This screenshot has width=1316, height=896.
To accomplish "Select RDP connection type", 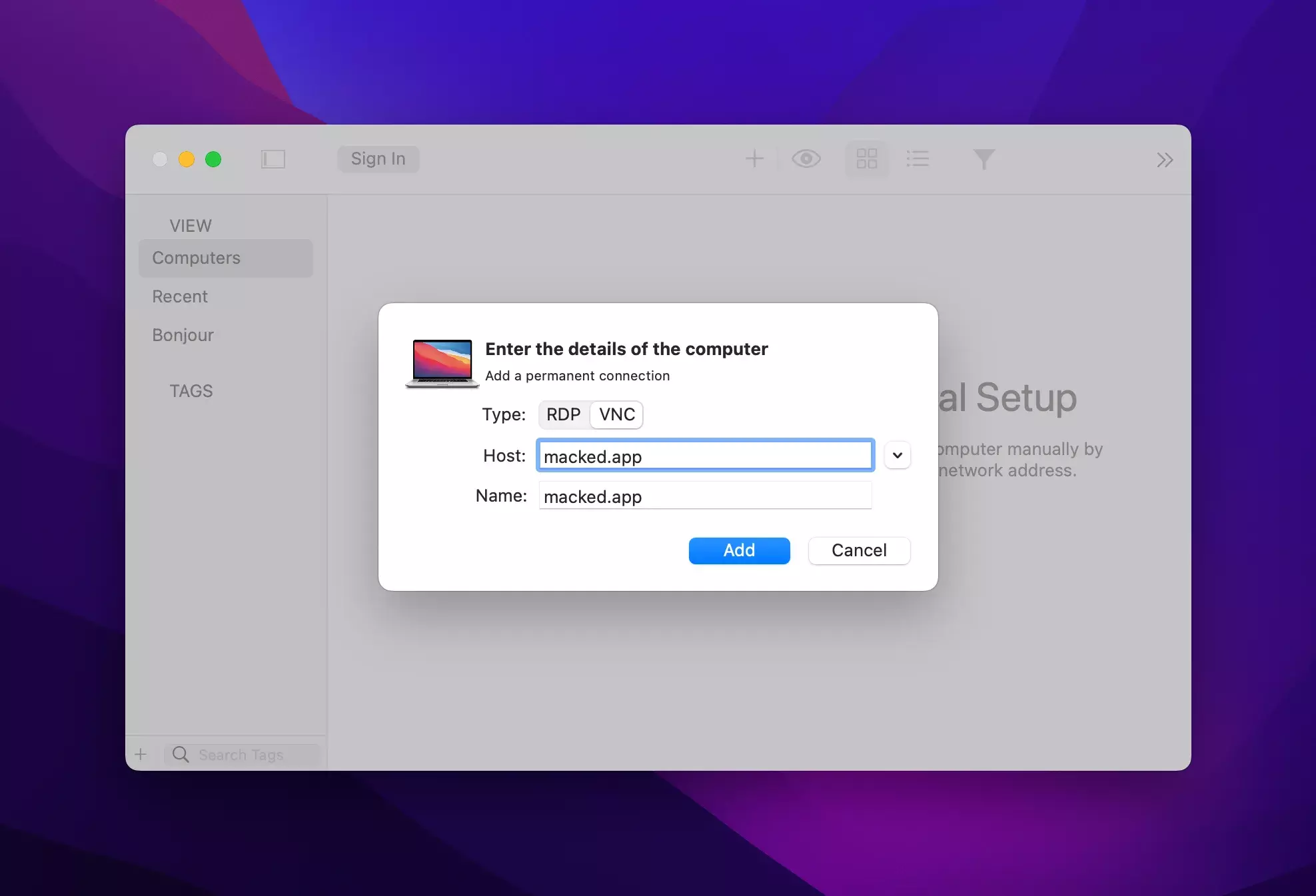I will 563,414.
